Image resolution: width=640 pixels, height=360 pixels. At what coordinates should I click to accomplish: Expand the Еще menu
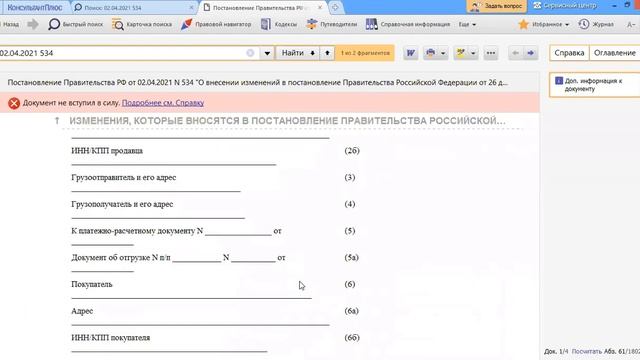tap(467, 24)
